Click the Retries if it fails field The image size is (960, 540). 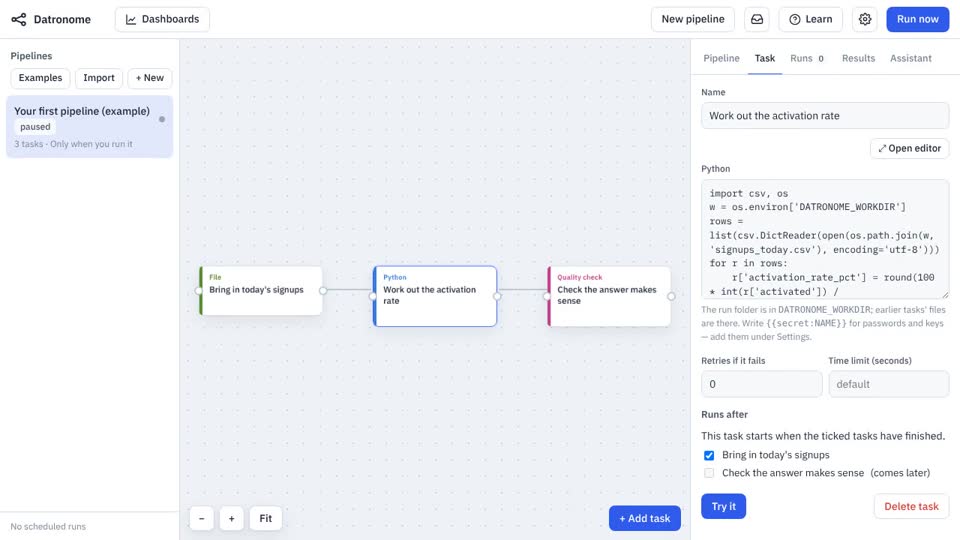(x=761, y=384)
